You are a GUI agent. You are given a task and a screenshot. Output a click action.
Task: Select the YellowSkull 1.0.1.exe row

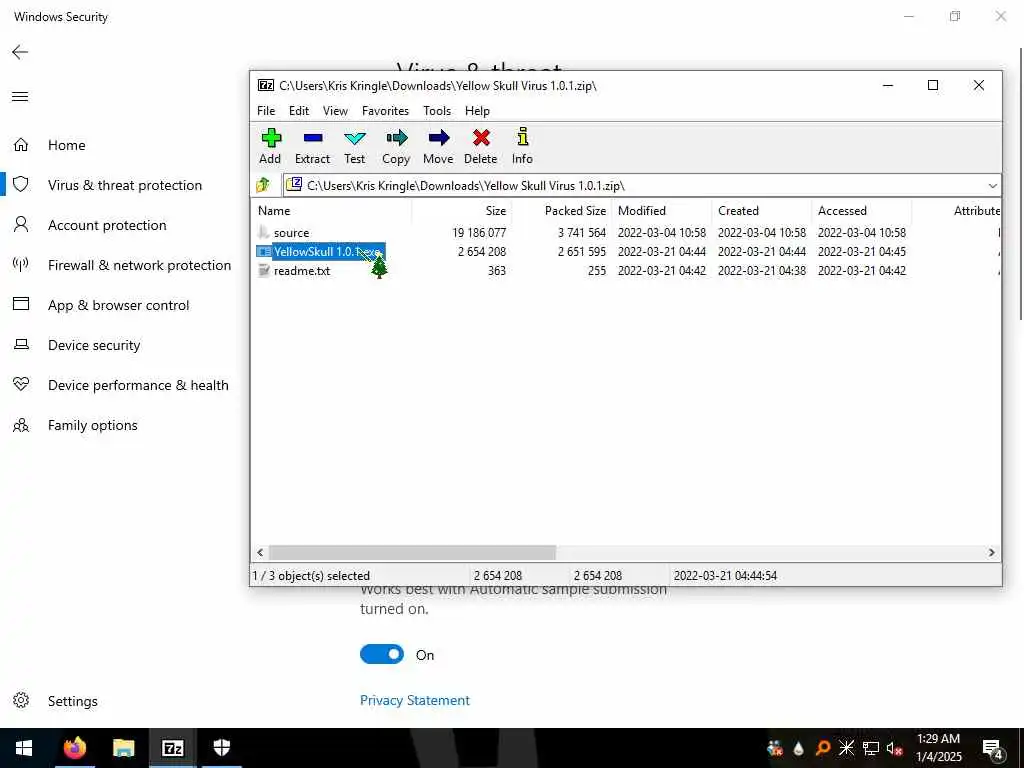click(627, 251)
